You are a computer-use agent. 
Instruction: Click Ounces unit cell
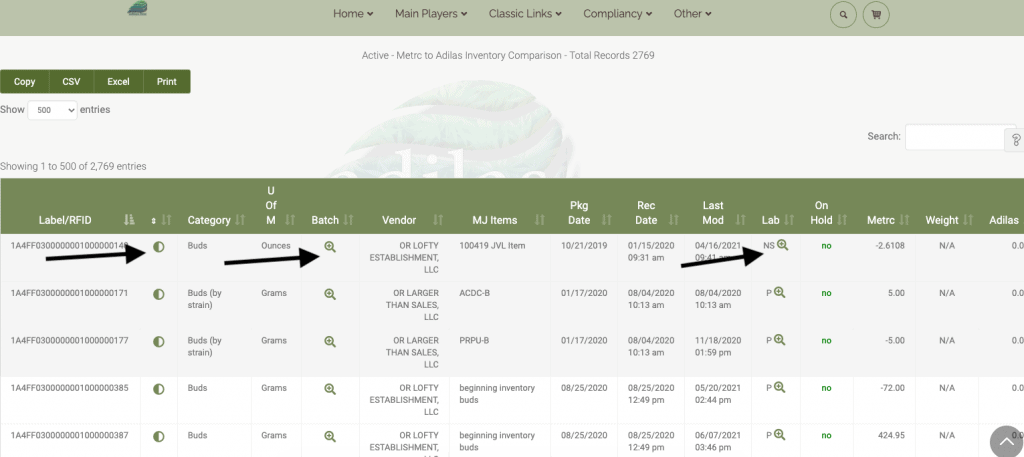pyautogui.click(x=276, y=245)
